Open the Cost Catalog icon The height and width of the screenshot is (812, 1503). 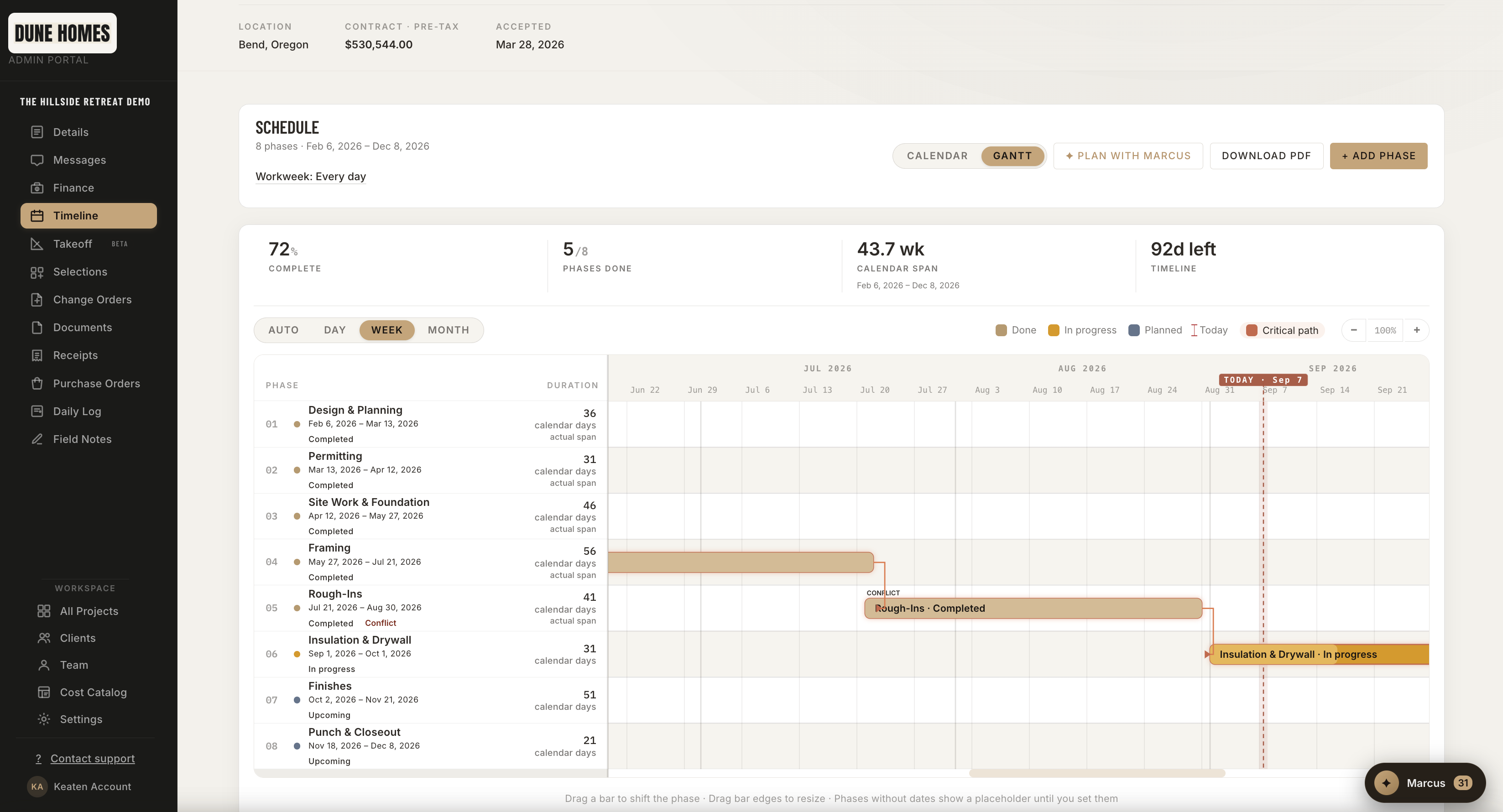coord(44,692)
